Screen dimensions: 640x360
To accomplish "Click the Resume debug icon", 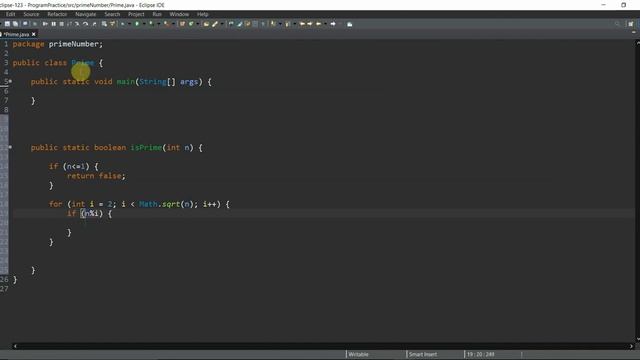I will click(x=45, y=24).
